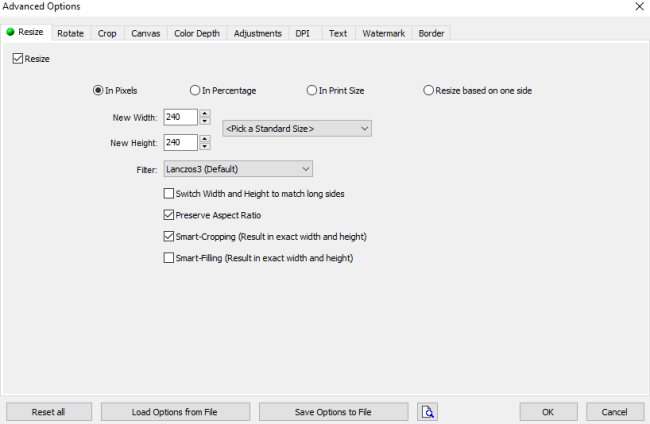Click into the New Height field
The image size is (650, 424).
(x=180, y=143)
